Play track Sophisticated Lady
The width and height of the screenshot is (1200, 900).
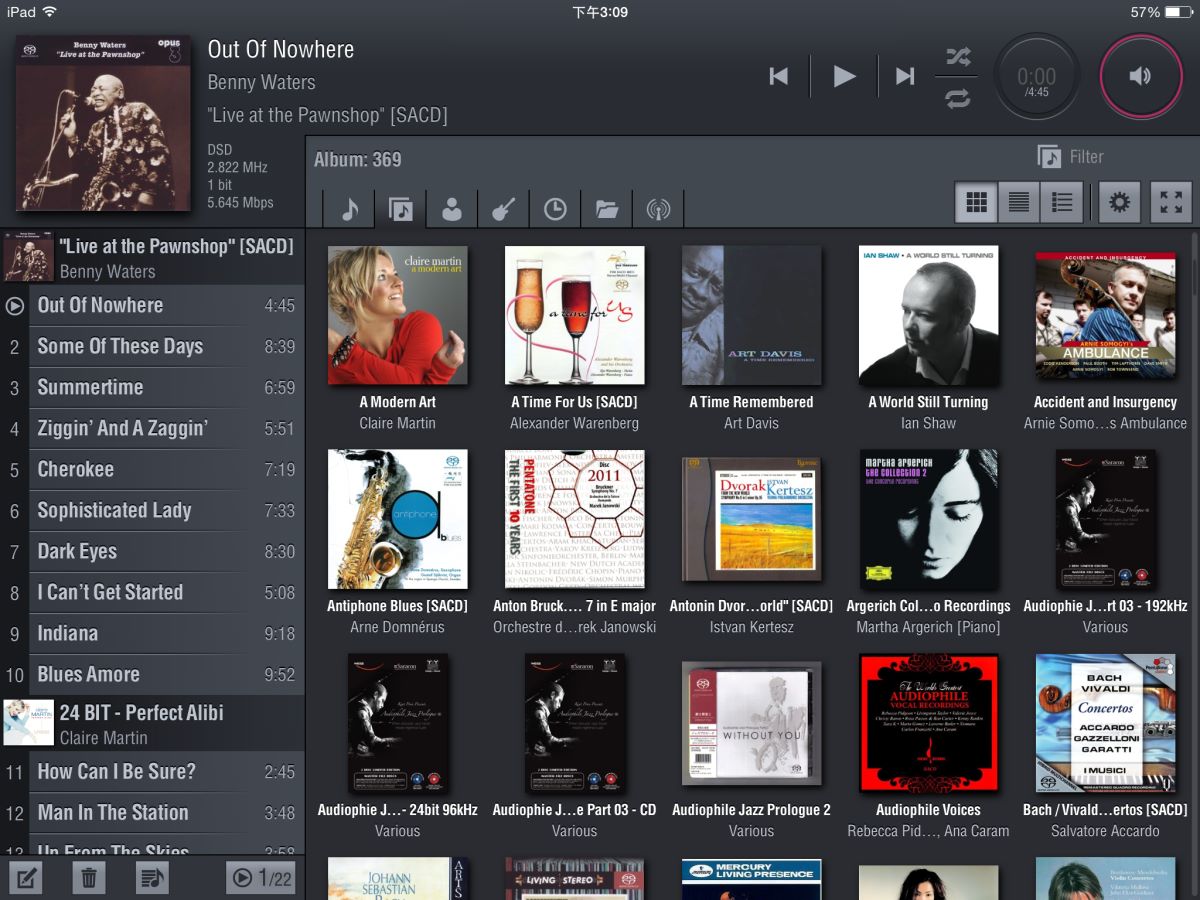(x=152, y=510)
